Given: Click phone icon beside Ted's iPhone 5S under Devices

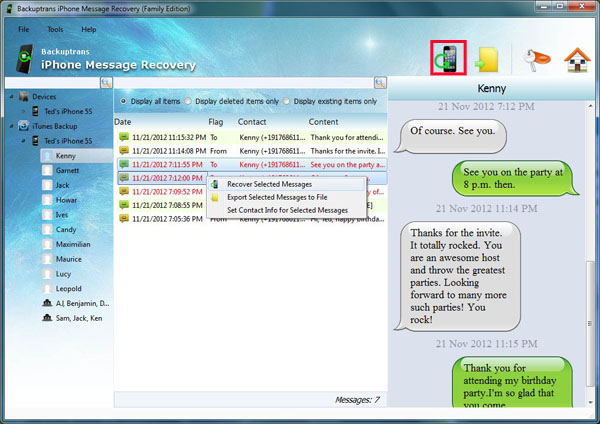Looking at the screenshot, I should [35, 111].
